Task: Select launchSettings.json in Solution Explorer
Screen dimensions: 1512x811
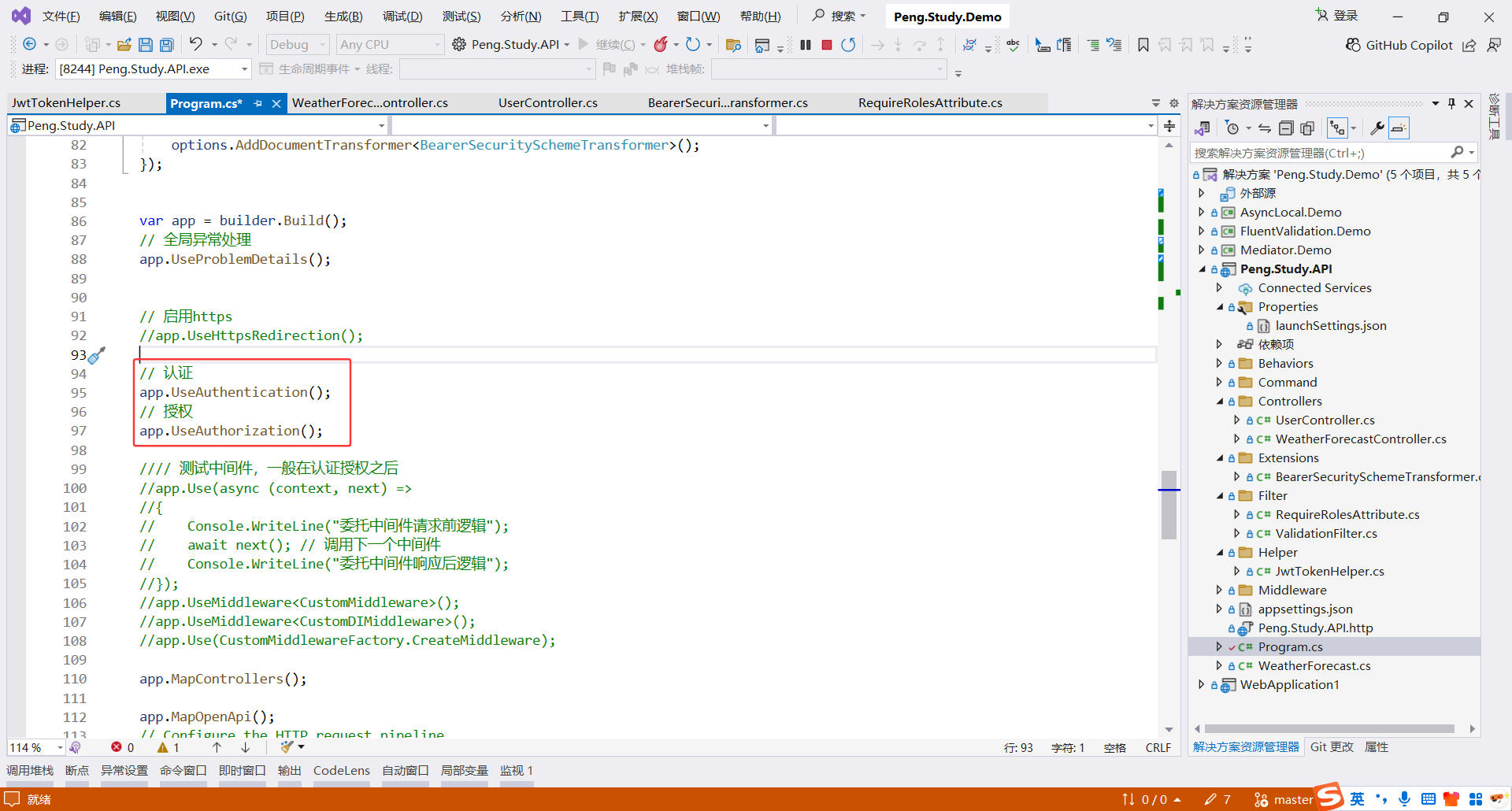Action: click(1331, 325)
